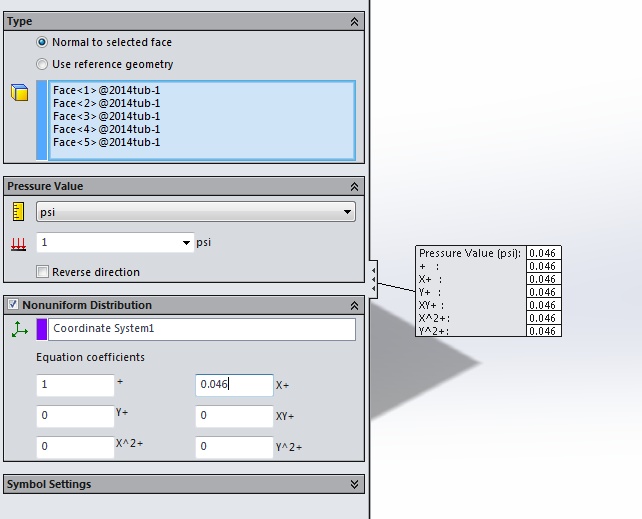Expand the Symbol Settings section
Image resolution: width=642 pixels, height=519 pixels.
click(354, 485)
